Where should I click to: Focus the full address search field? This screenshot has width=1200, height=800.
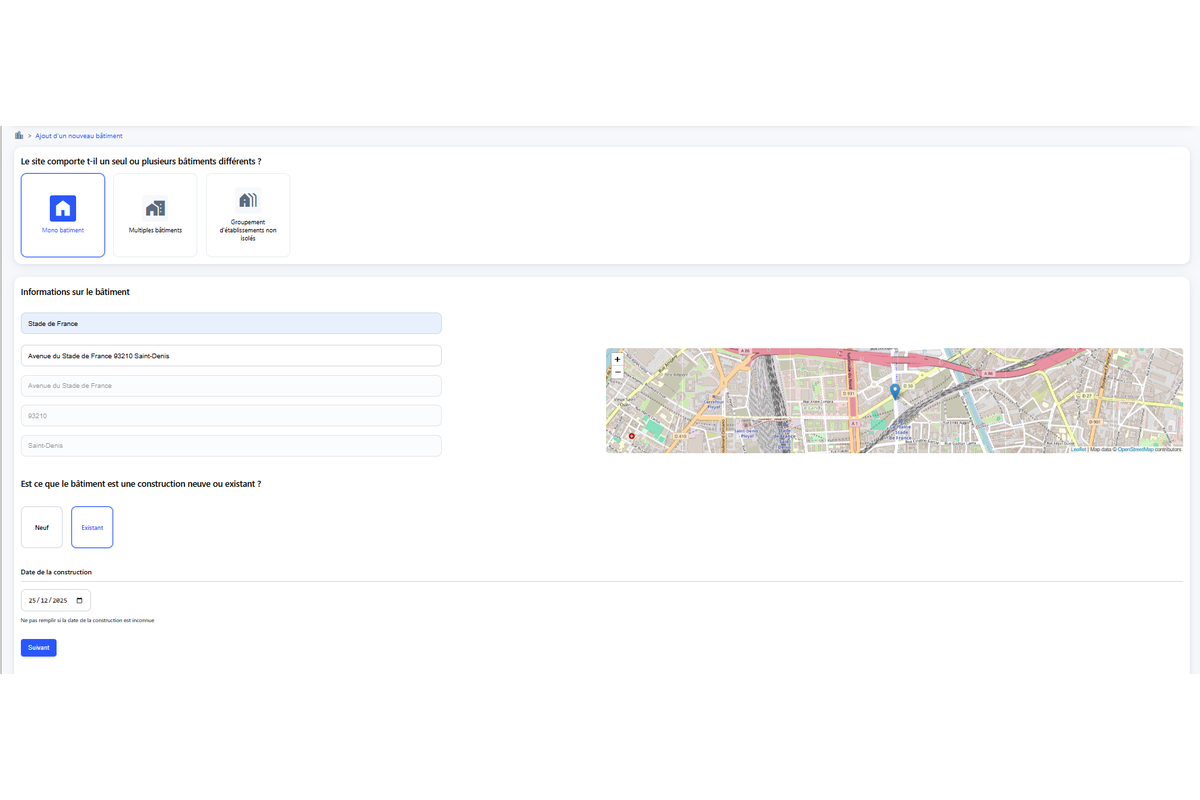pyautogui.click(x=230, y=355)
